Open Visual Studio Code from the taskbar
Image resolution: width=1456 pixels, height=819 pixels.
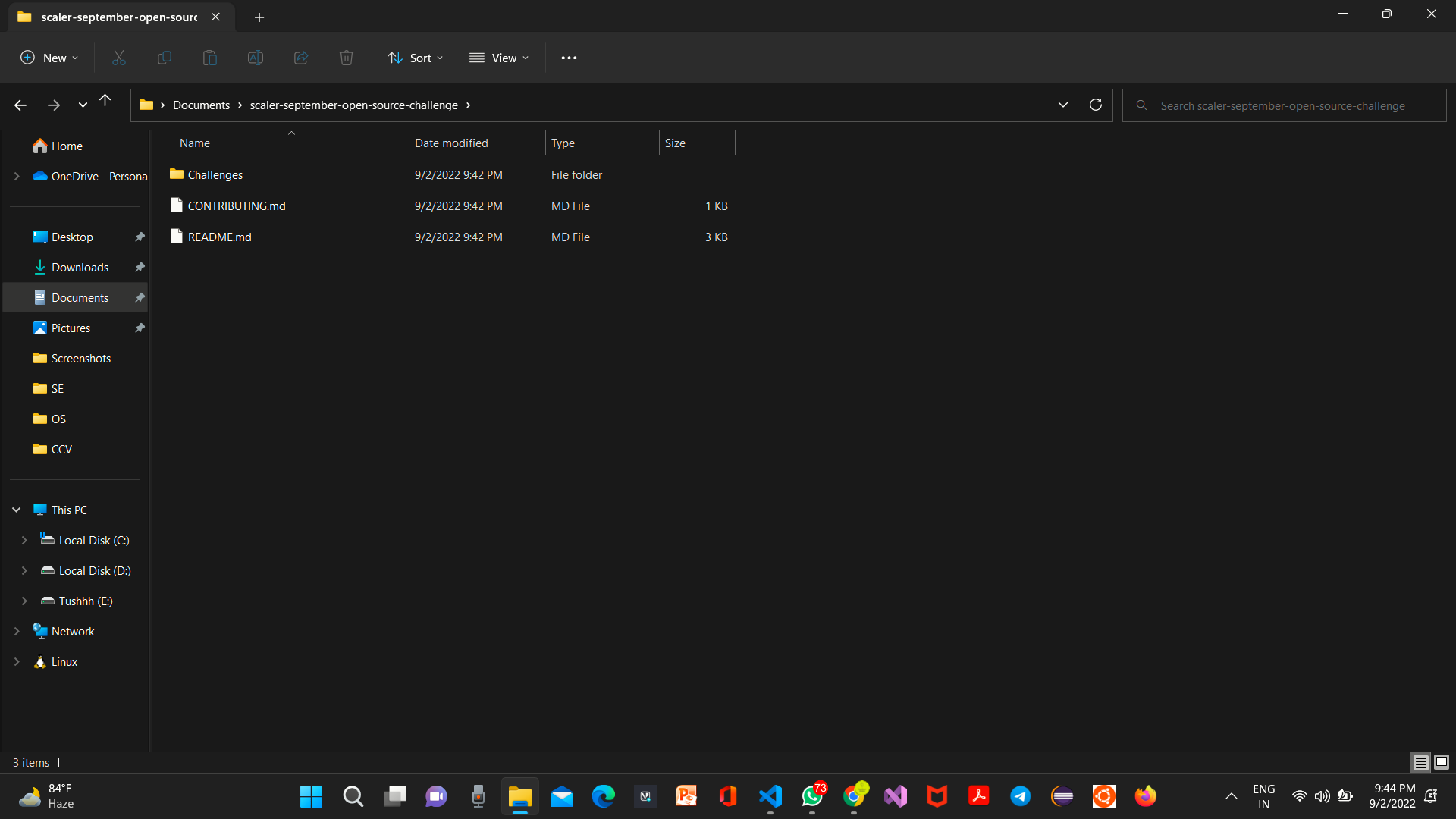pyautogui.click(x=770, y=796)
